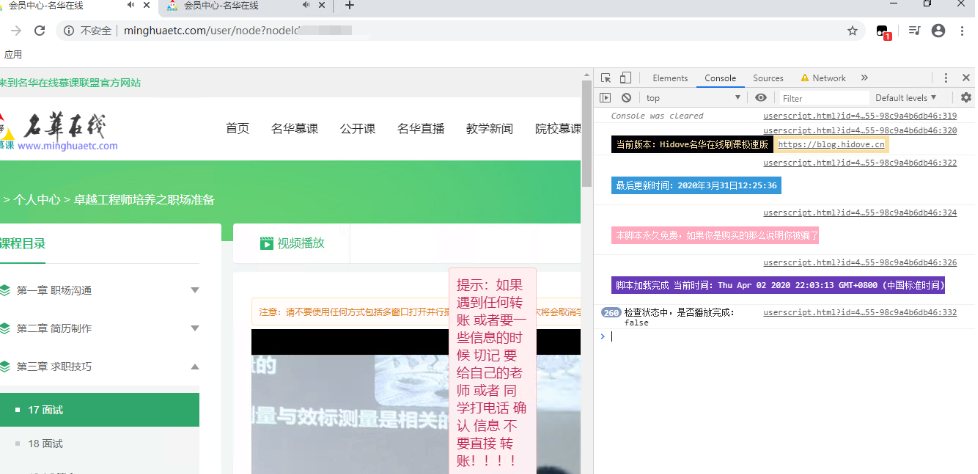Switch to the Elements tab
Viewport: 978px width, 474px height.
(x=670, y=78)
